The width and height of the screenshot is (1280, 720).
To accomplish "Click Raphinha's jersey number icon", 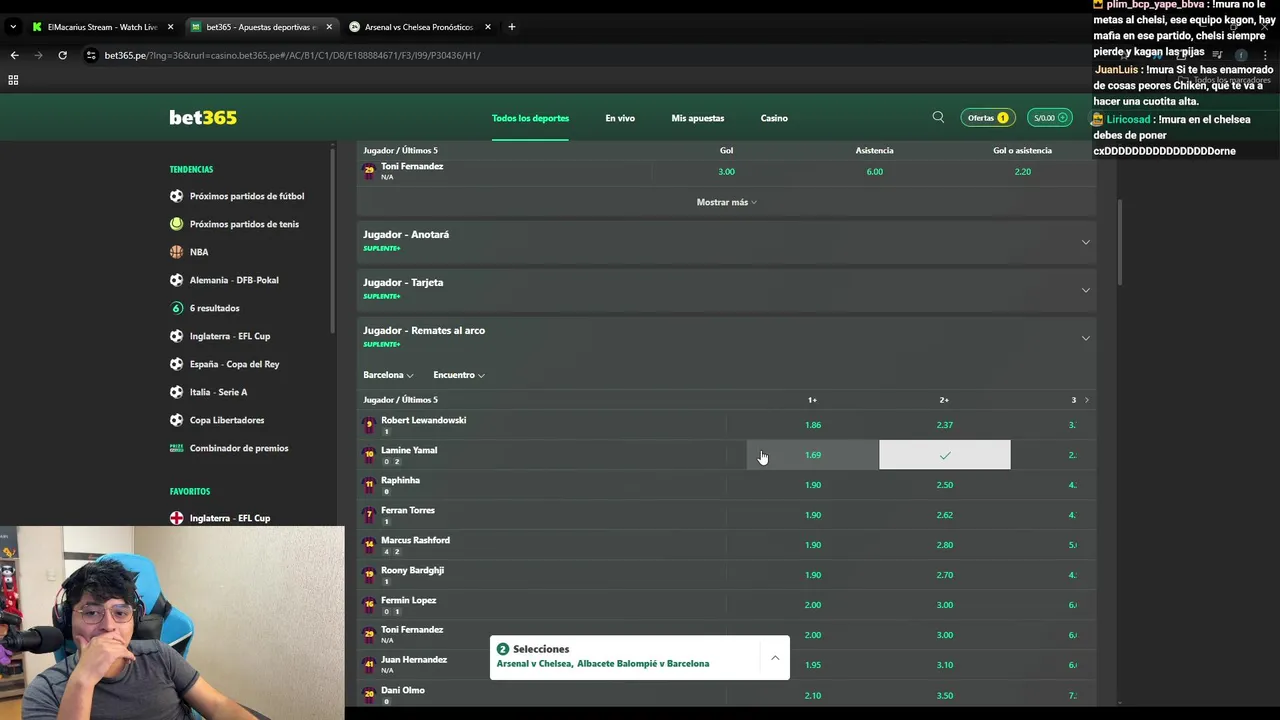I will 369,485.
